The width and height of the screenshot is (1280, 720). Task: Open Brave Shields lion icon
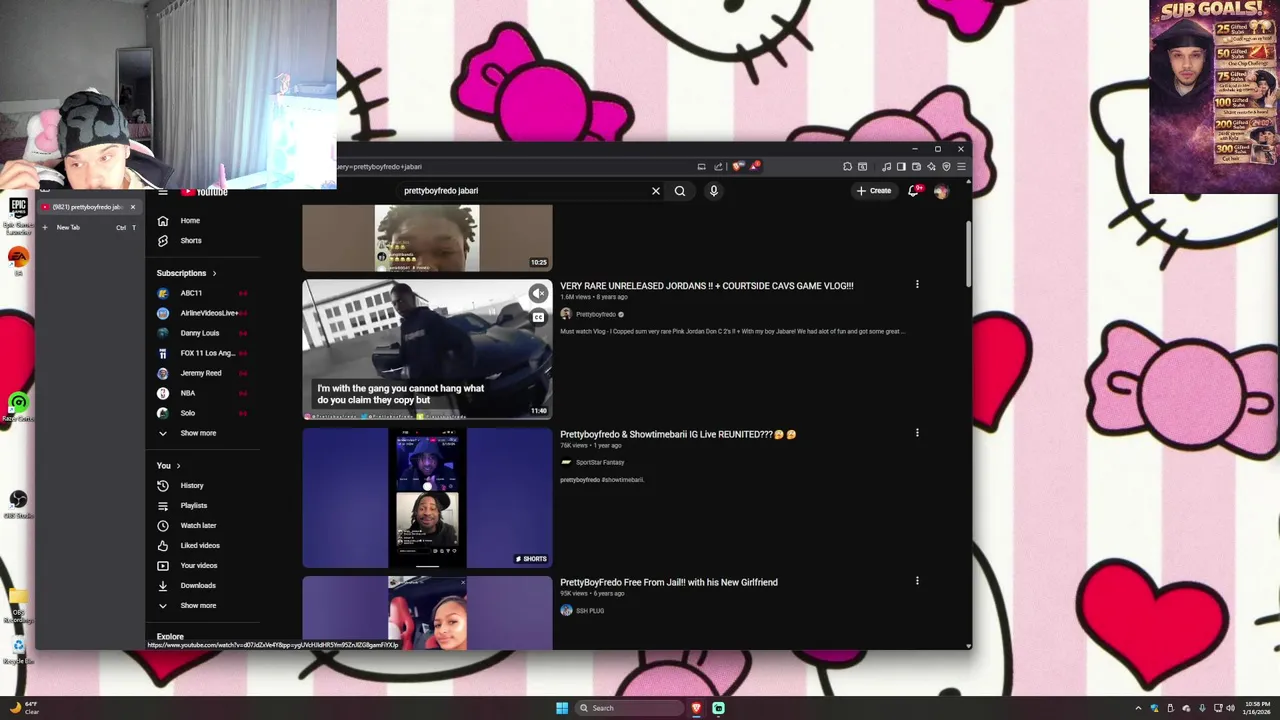coord(738,166)
